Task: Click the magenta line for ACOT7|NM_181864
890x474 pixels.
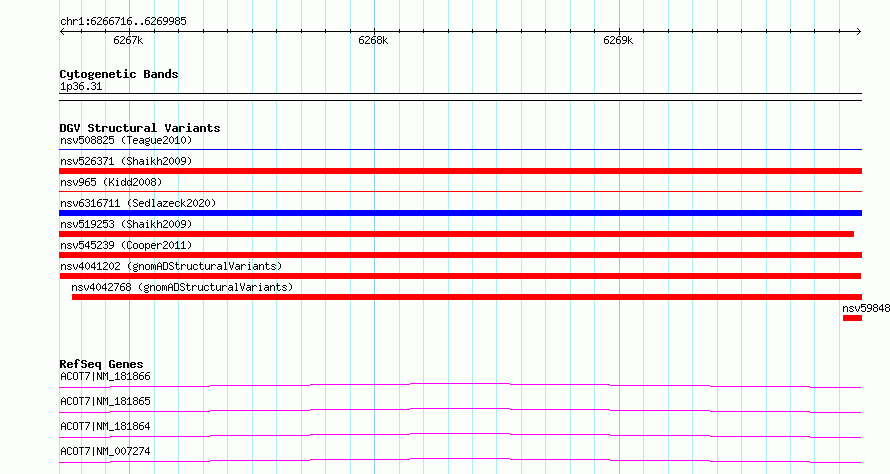Action: (x=460, y=435)
